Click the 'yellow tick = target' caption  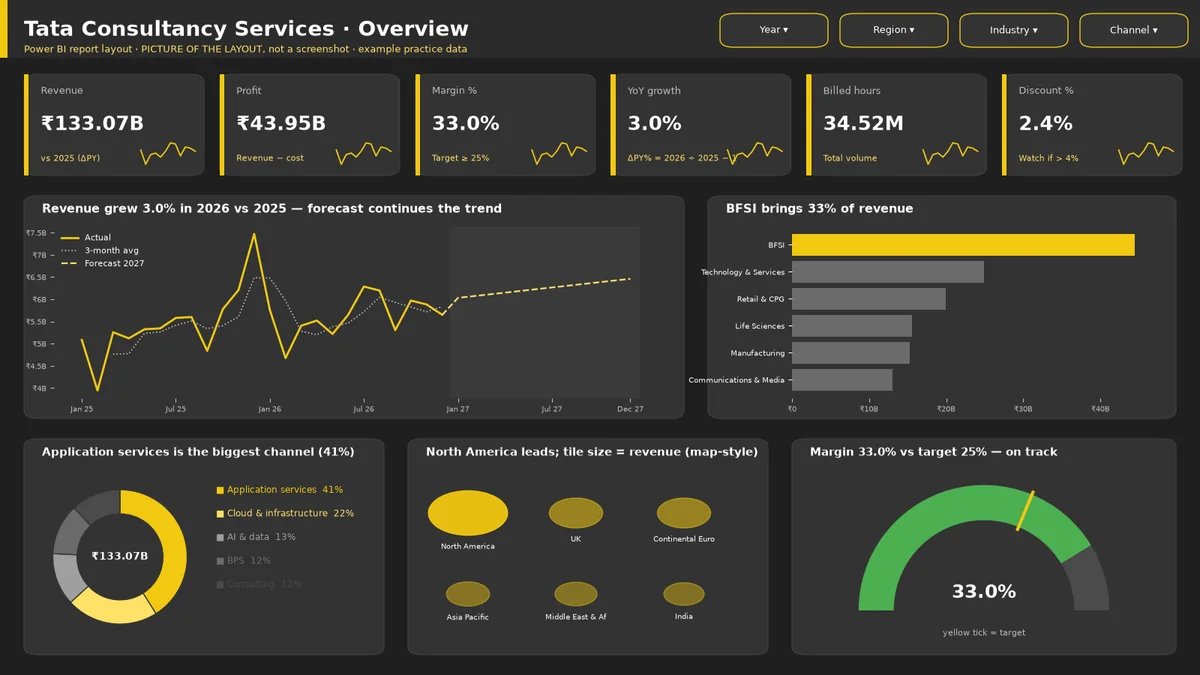point(984,632)
